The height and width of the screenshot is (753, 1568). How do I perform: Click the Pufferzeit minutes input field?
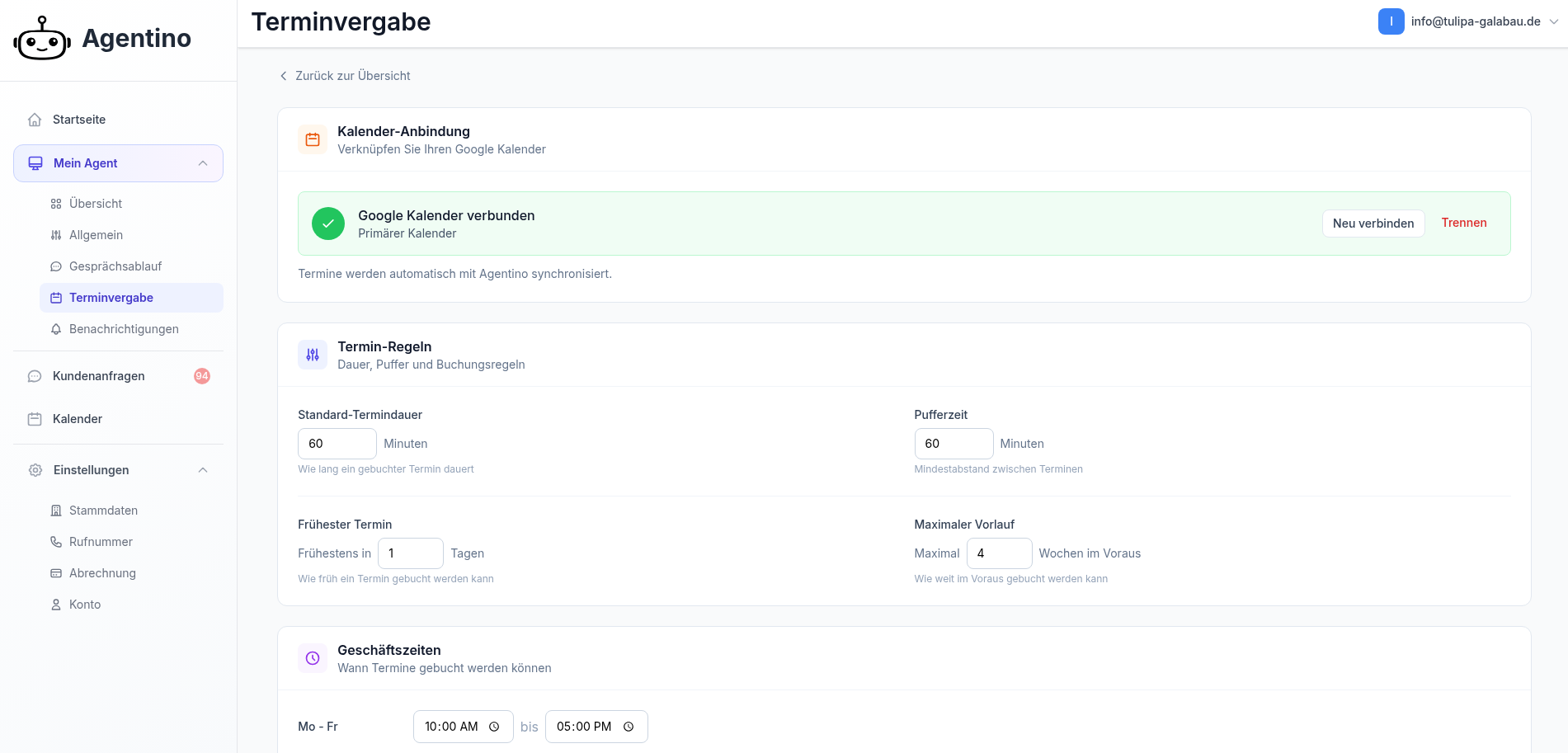tap(953, 444)
